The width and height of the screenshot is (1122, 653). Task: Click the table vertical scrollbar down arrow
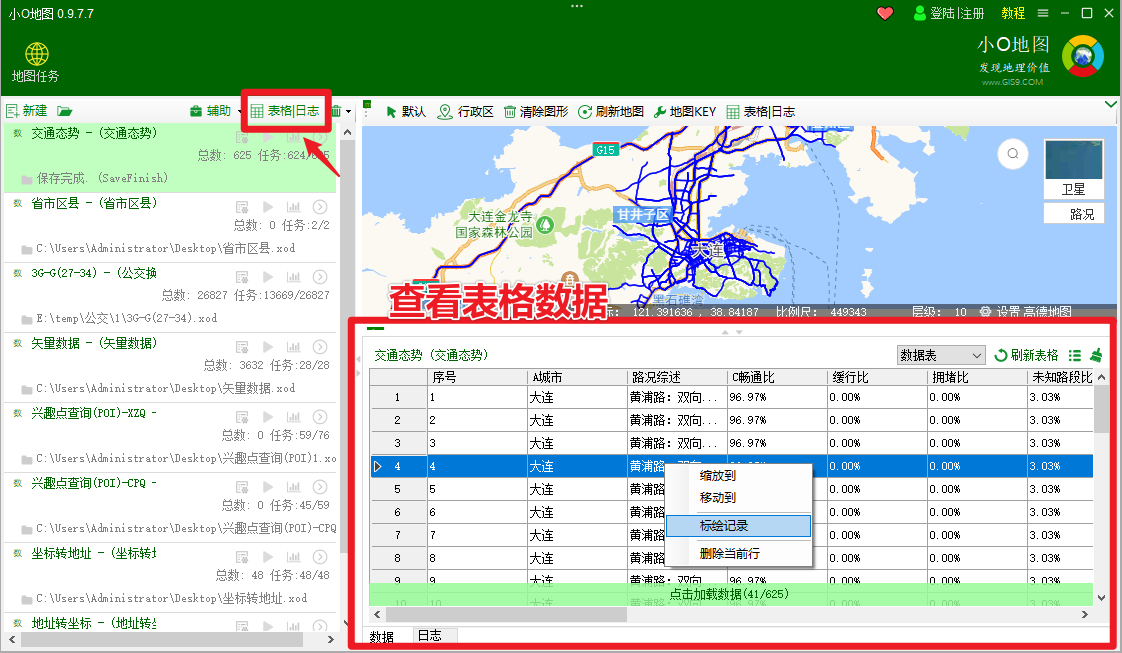pos(1101,597)
